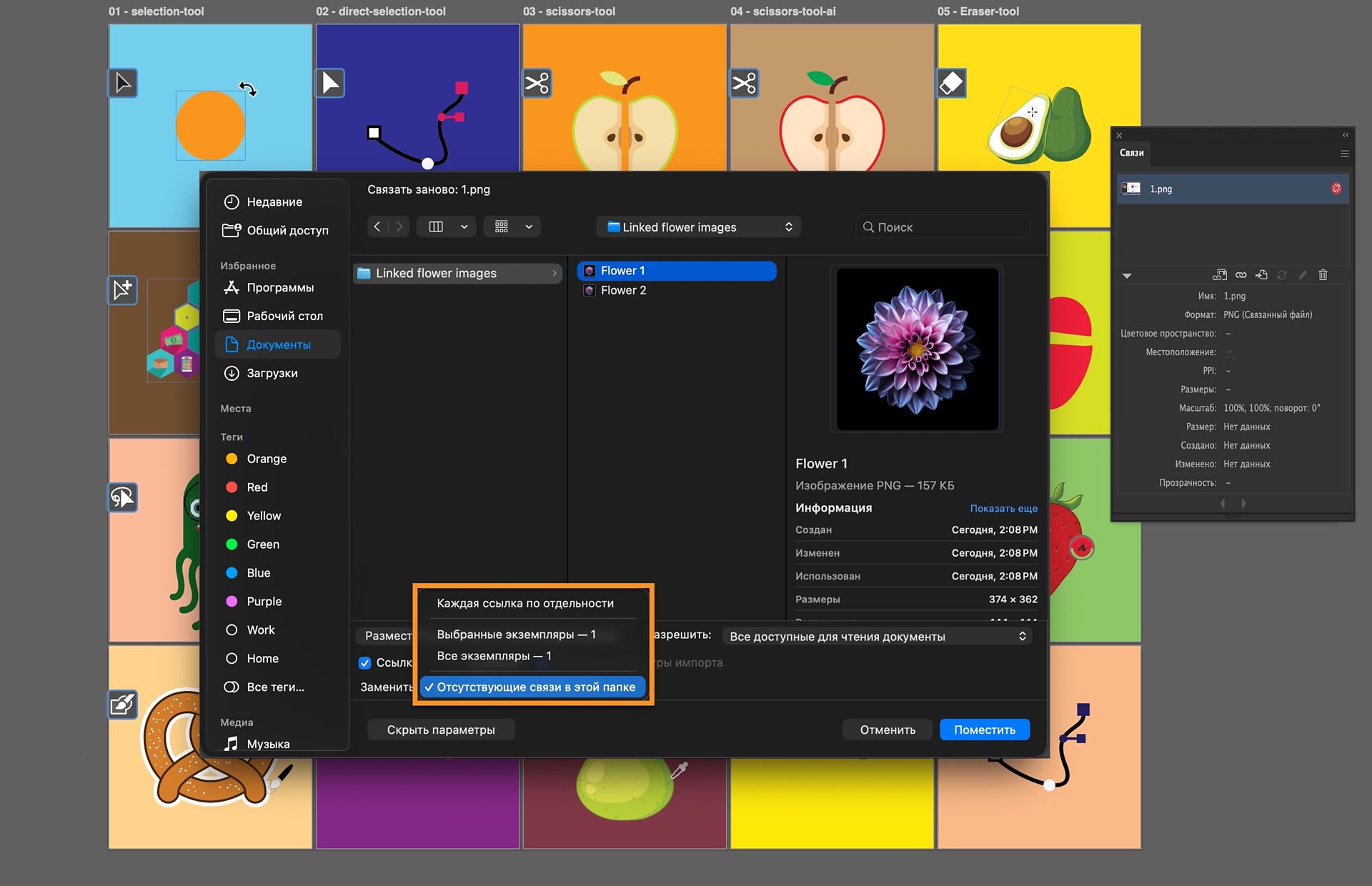Image resolution: width=1372 pixels, height=886 pixels.
Task: Open the Все доступные для чтения документы dropdown
Action: click(x=878, y=636)
